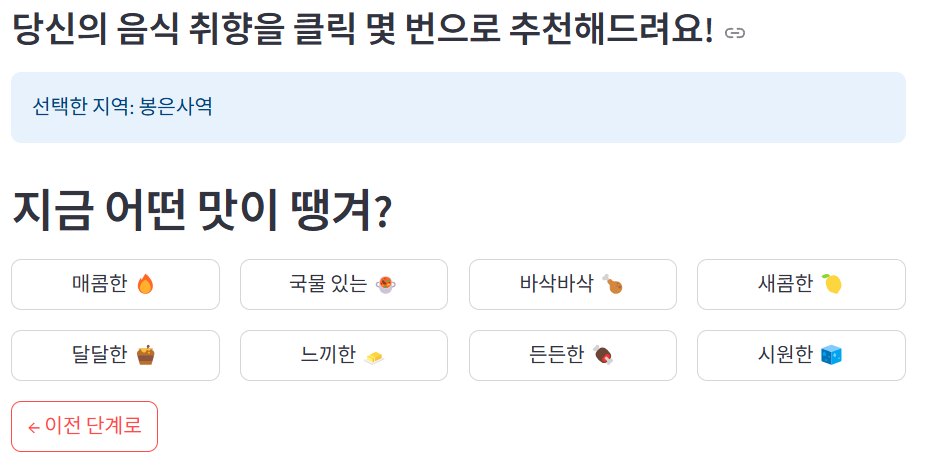This screenshot has height=471, width=937.
Task: Choose the 시원한 flavor button
Action: coord(801,355)
